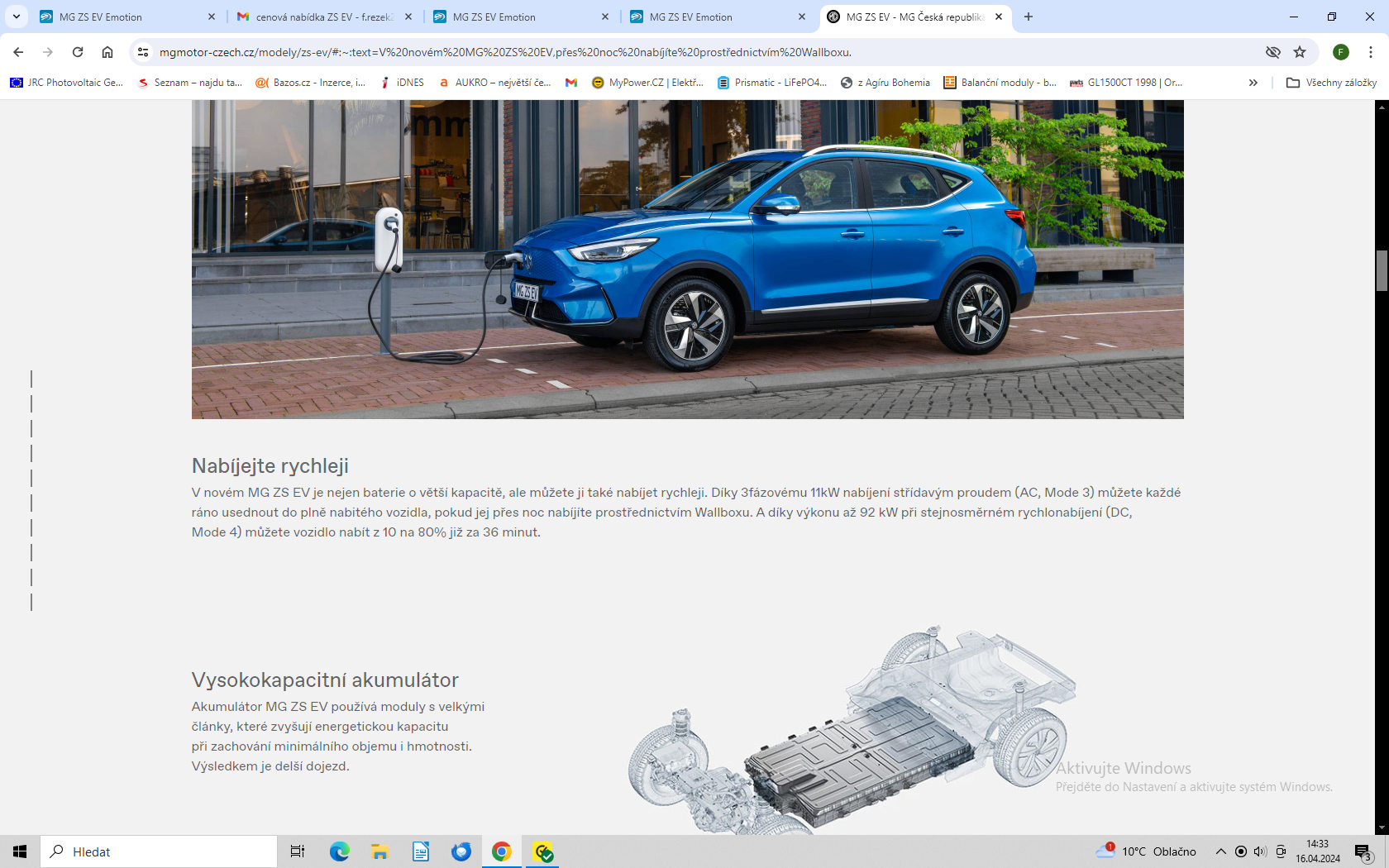Select the MG ZS EV - MG Česká republika tab
The width and height of the screenshot is (1389, 868).
tap(915, 17)
